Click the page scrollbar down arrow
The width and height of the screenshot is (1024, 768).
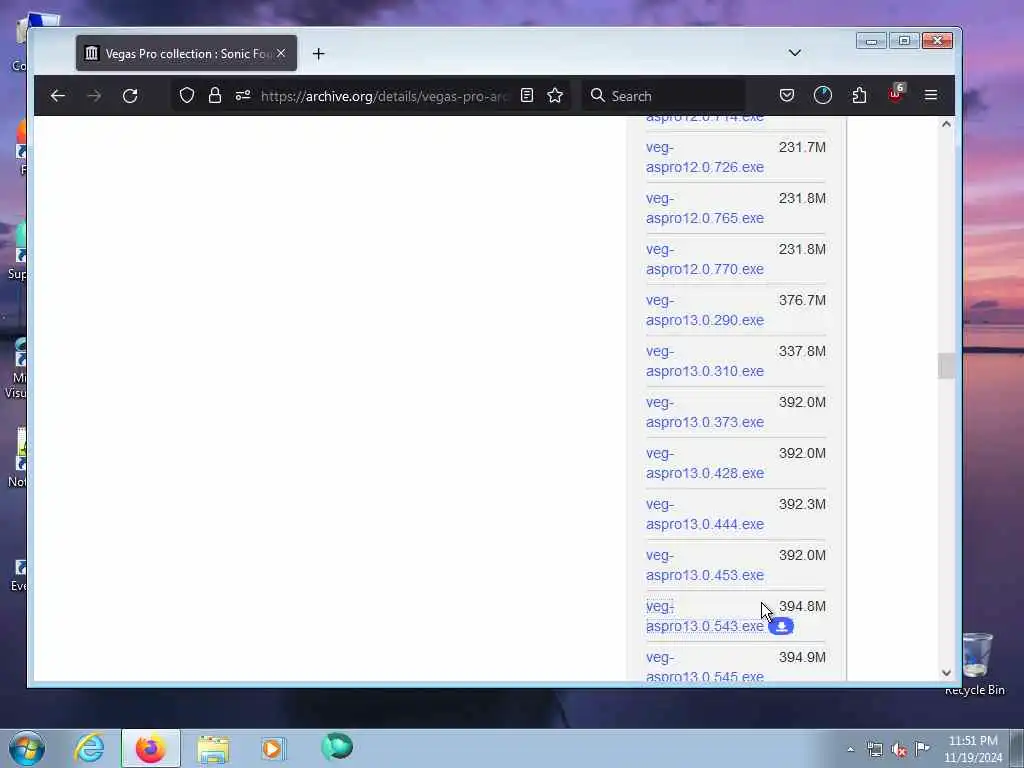946,673
